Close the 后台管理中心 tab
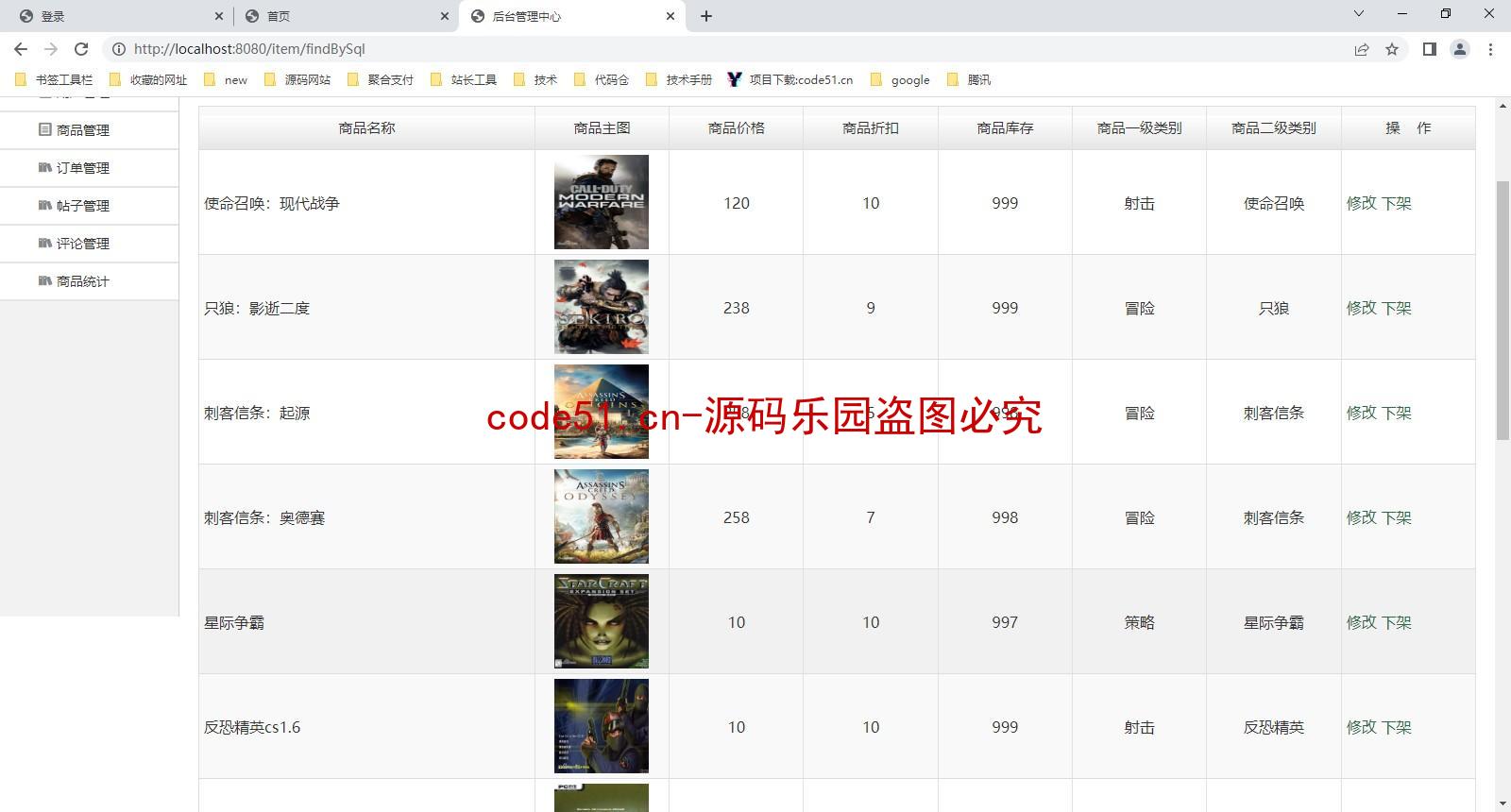The height and width of the screenshot is (812, 1511). tap(671, 16)
